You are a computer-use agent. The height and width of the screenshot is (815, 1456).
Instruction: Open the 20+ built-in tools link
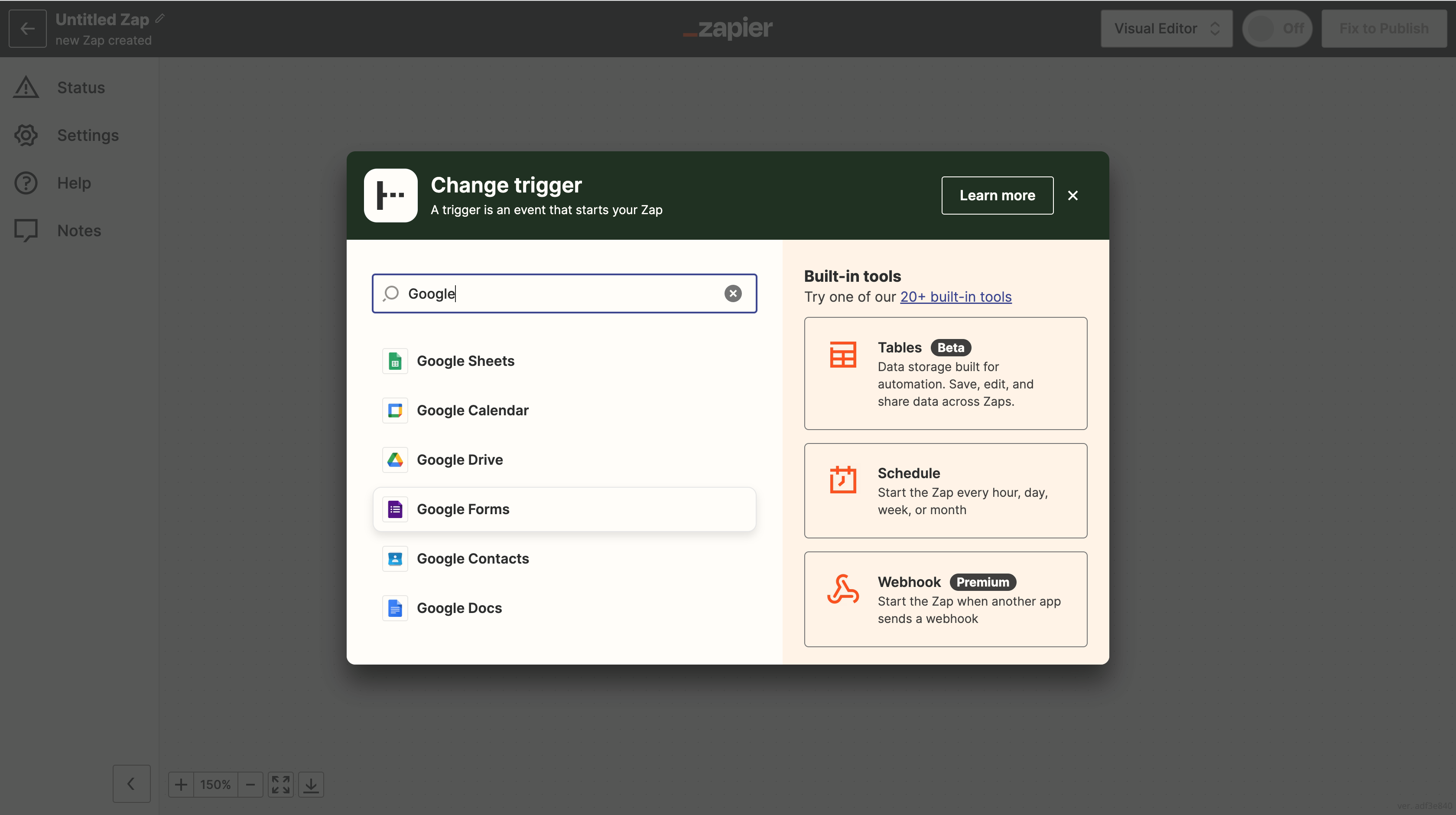pos(956,297)
